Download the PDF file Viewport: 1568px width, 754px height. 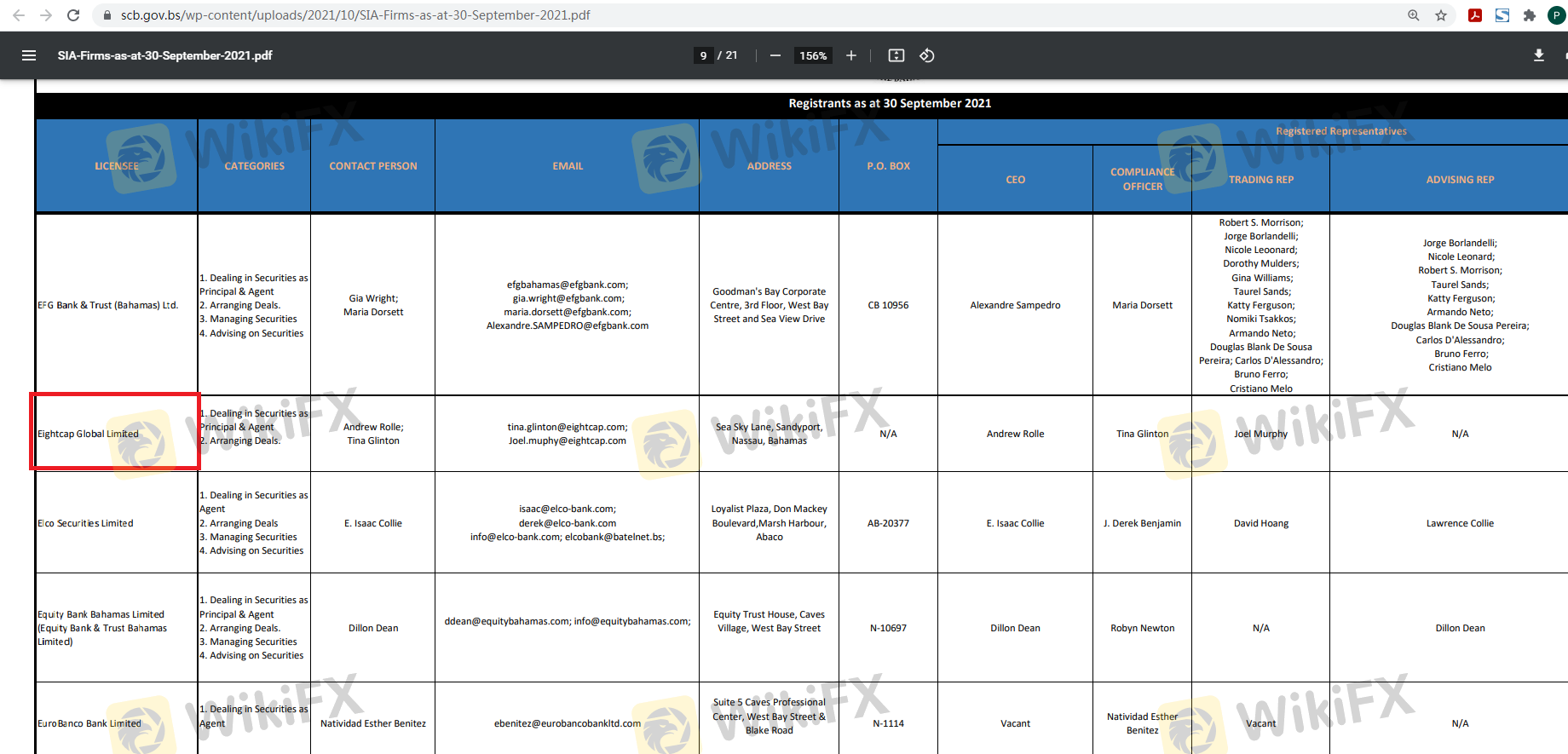tap(1538, 55)
